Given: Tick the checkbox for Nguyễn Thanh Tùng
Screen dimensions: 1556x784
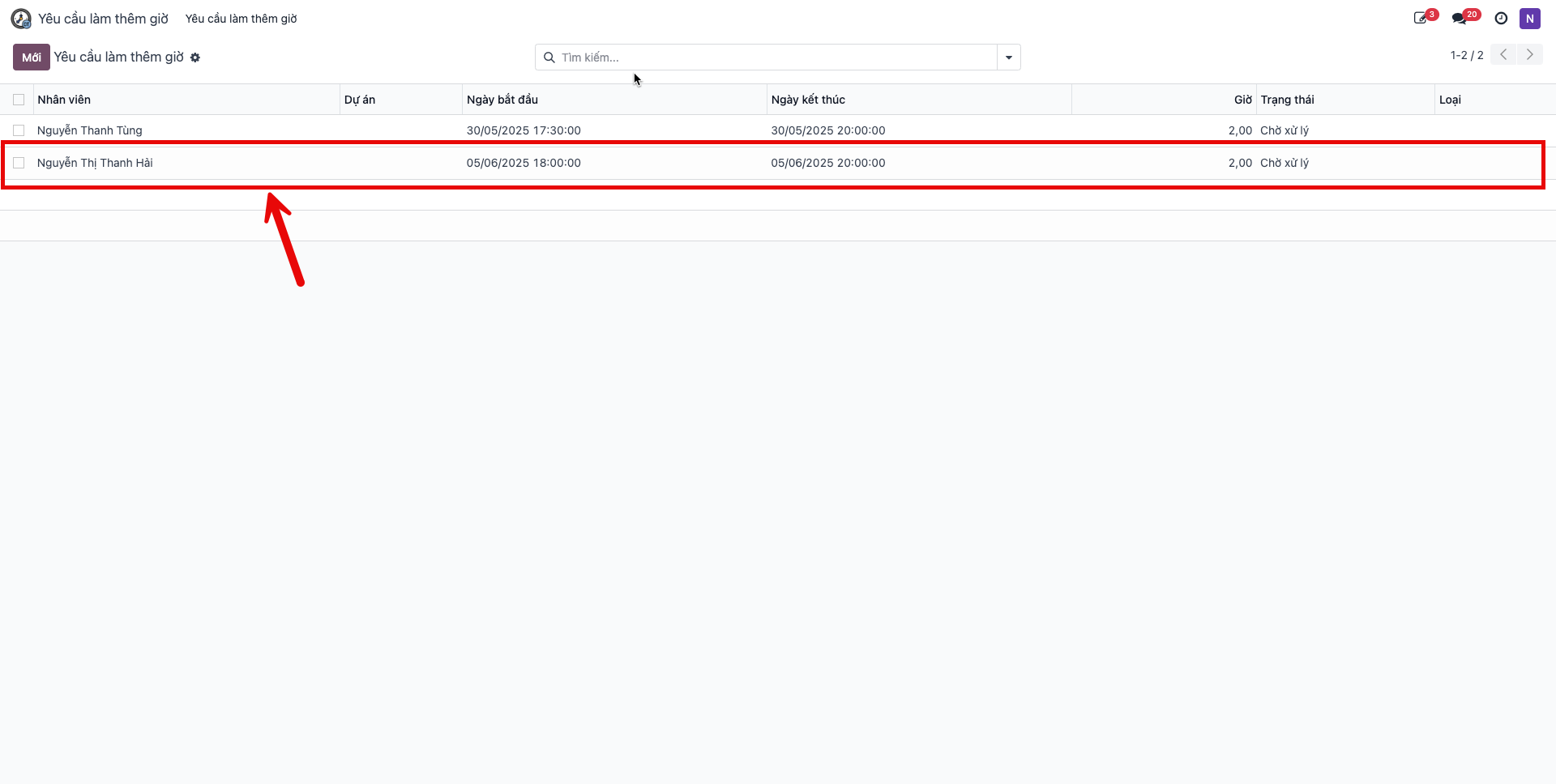Looking at the screenshot, I should pyautogui.click(x=19, y=130).
